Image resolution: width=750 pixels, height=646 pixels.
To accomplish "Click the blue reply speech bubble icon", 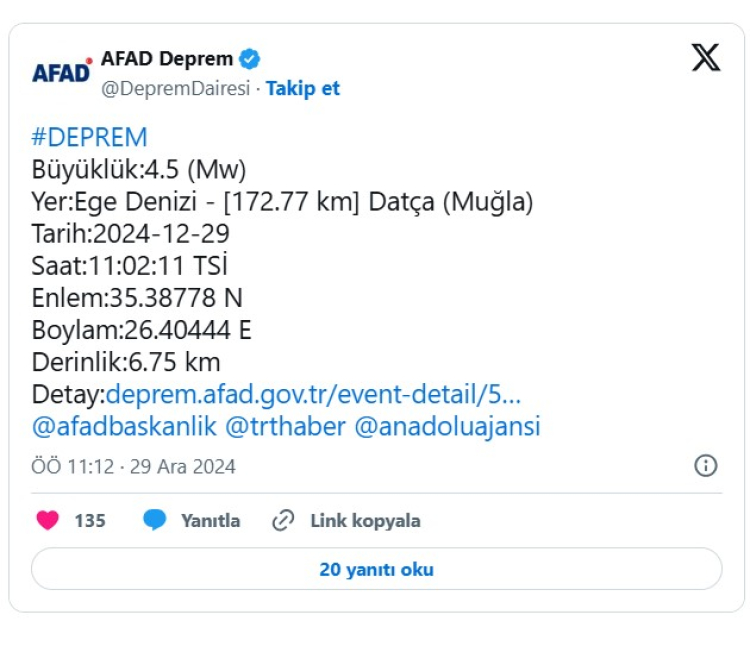I will point(154,520).
